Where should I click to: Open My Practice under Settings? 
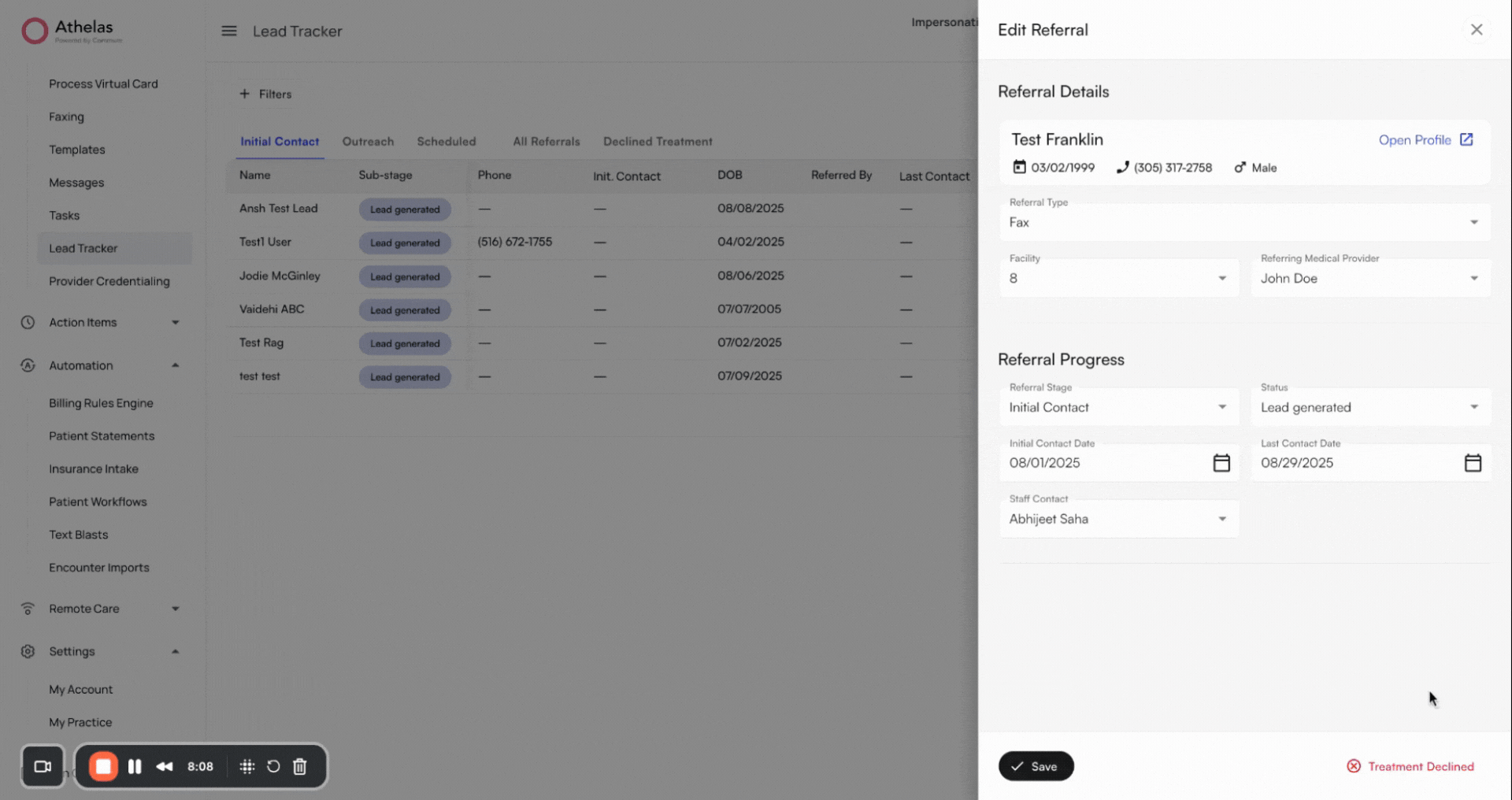coord(80,723)
